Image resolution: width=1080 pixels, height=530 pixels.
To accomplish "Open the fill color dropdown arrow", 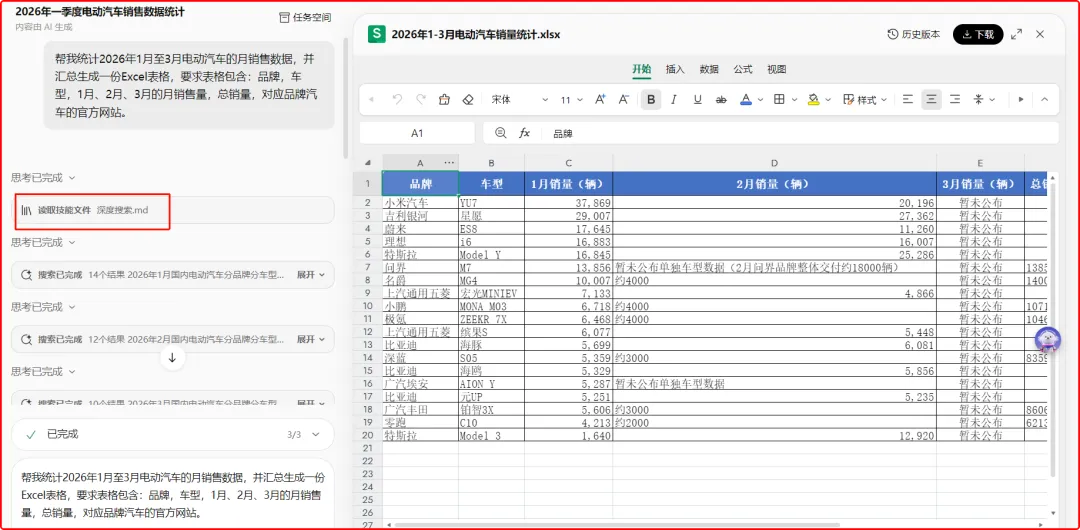I will (x=829, y=100).
